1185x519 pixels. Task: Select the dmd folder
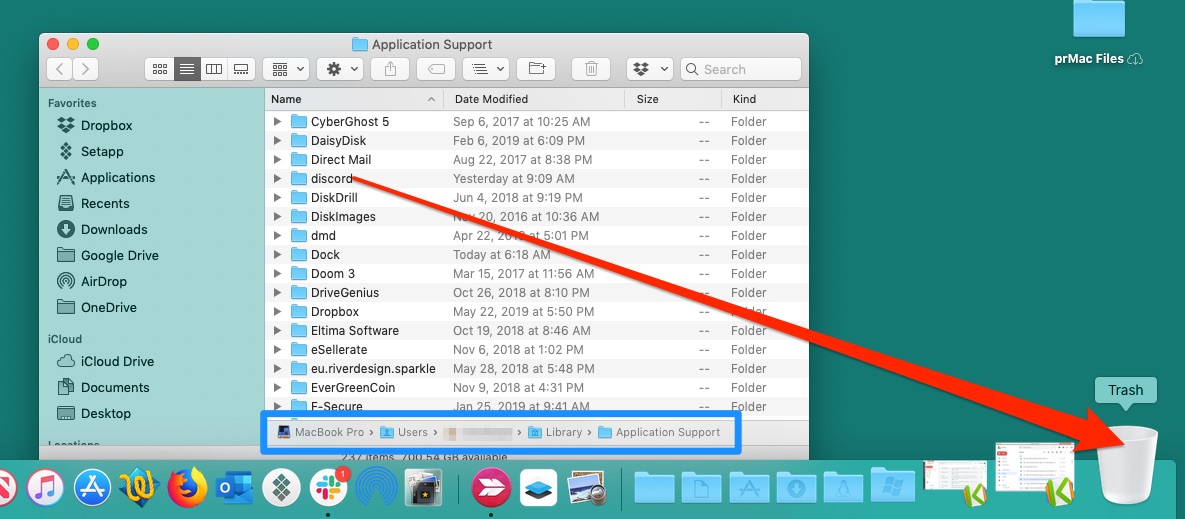click(x=537, y=236)
